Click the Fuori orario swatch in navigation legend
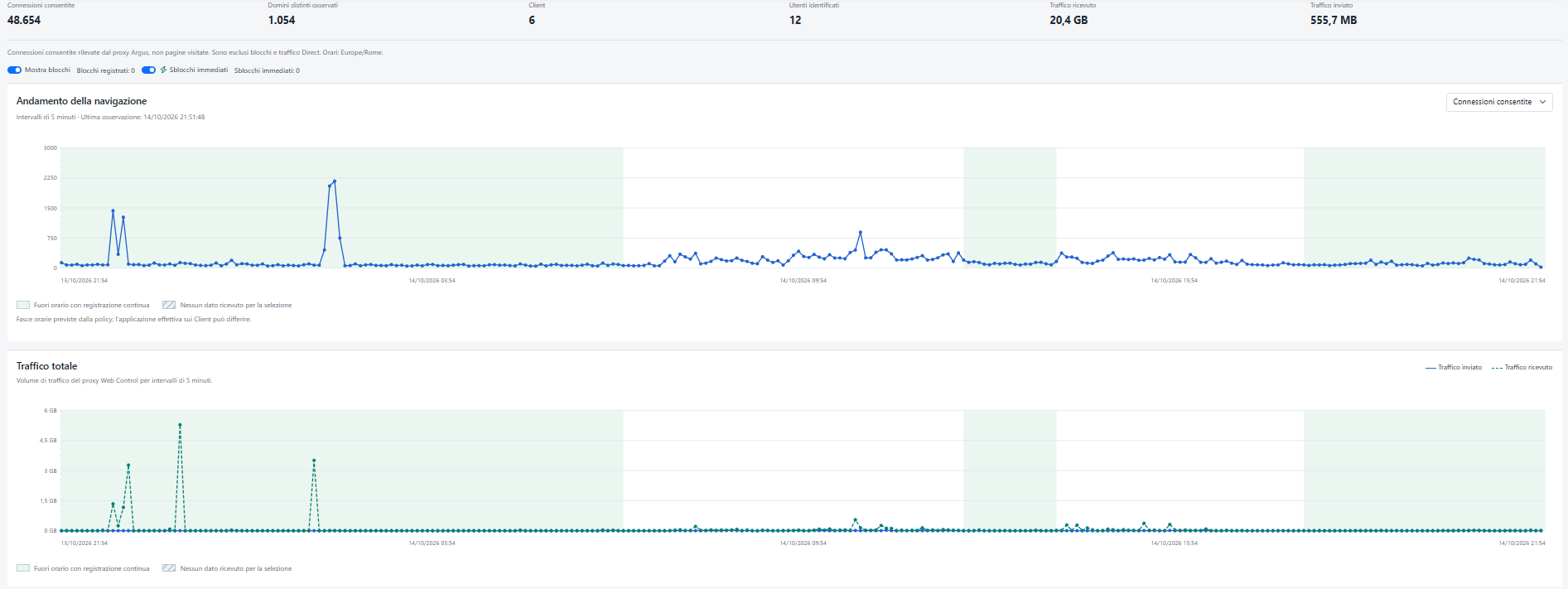This screenshot has height=589, width=1568. [23, 305]
